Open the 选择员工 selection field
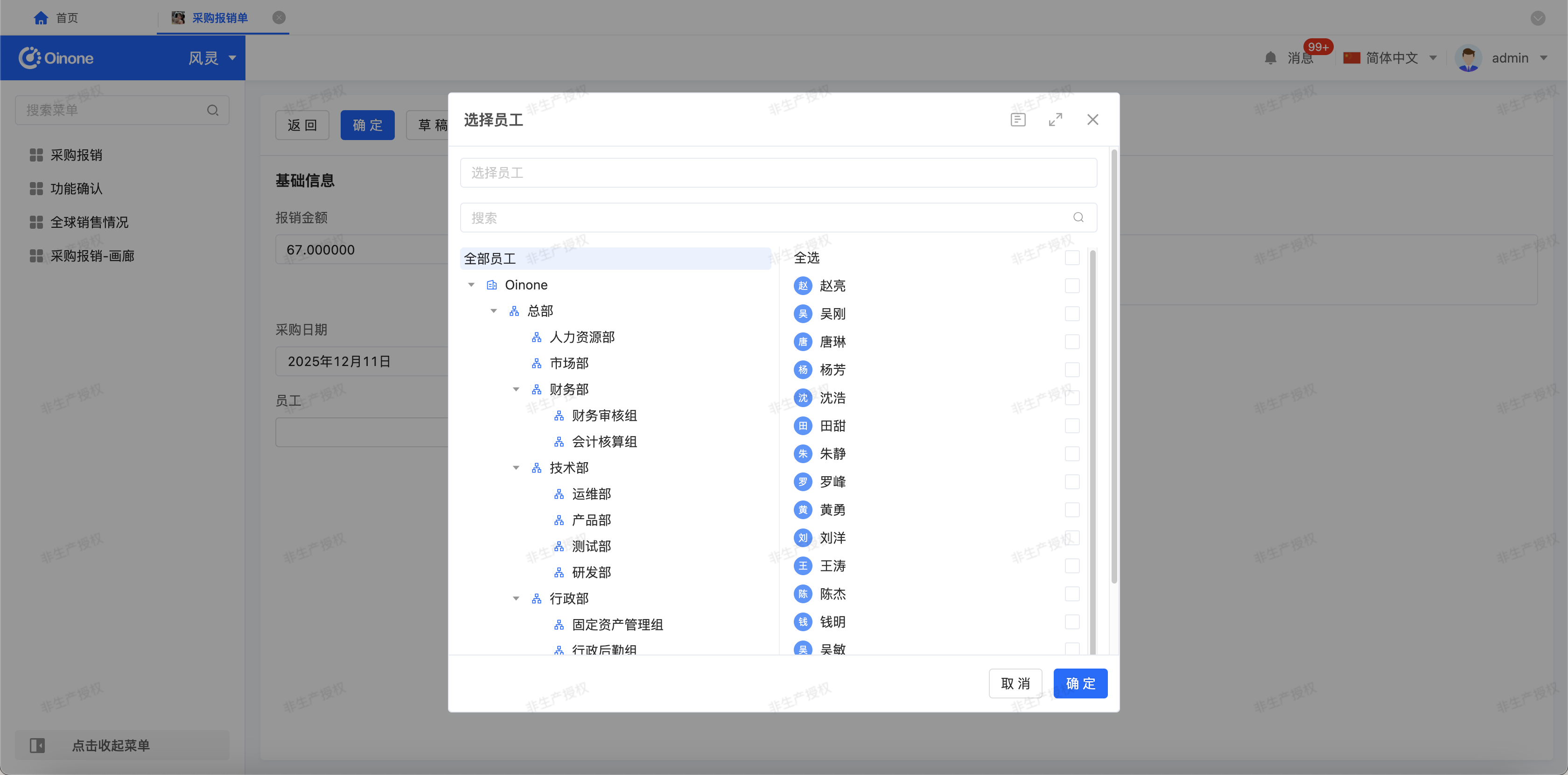 point(778,173)
